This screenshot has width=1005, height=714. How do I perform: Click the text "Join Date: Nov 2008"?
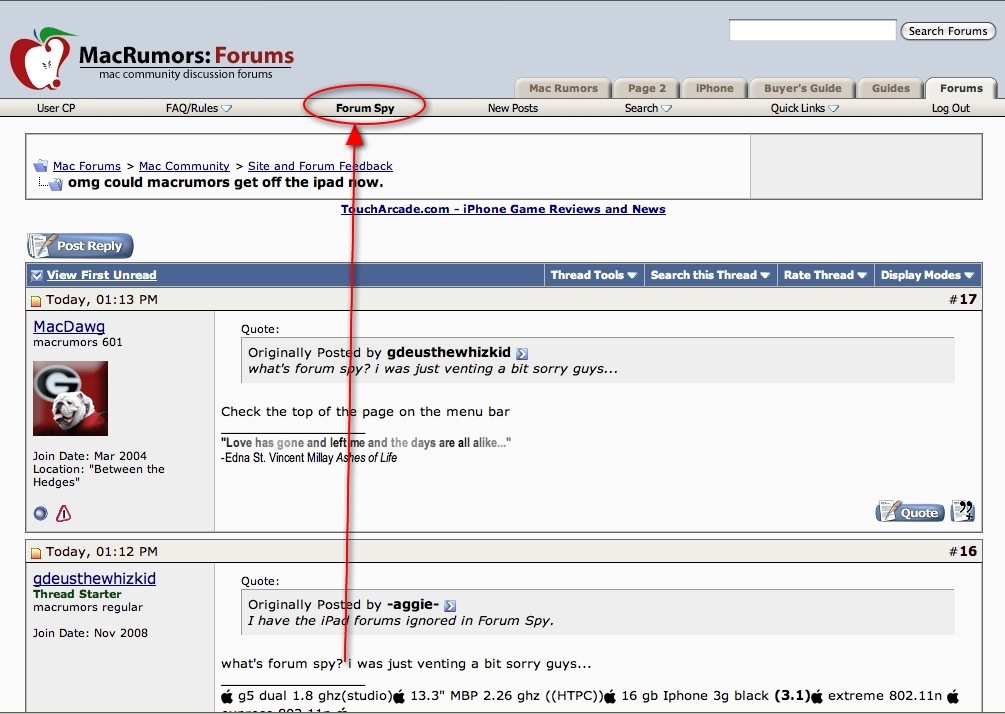click(x=90, y=633)
